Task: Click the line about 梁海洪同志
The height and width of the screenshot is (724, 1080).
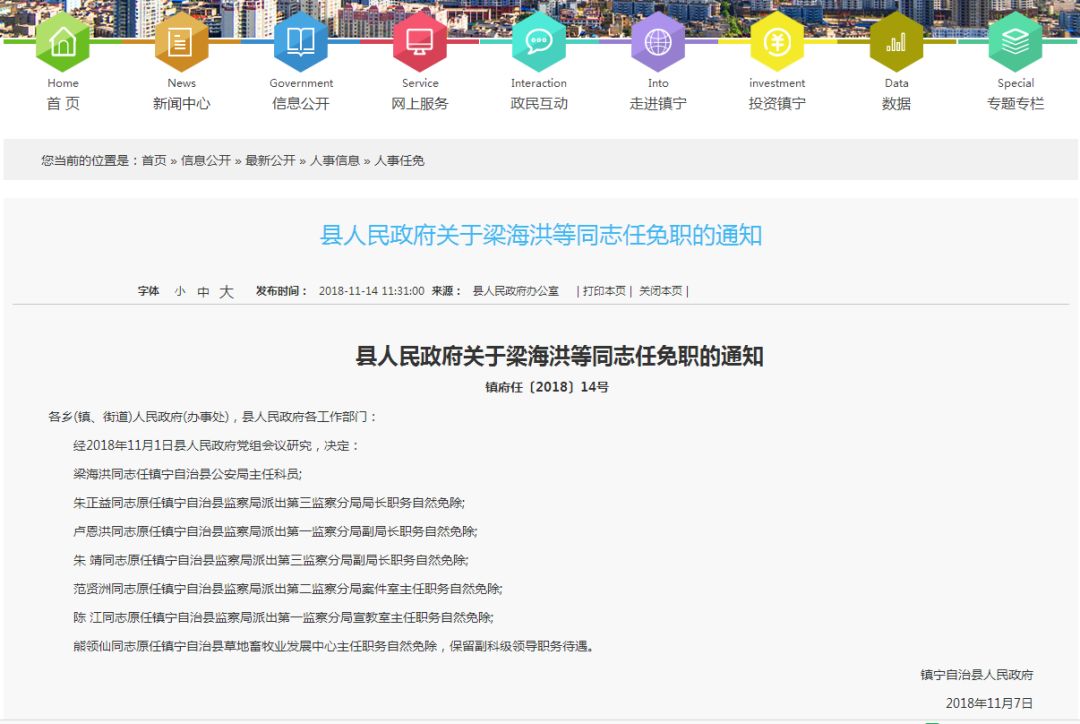Action: 188,474
